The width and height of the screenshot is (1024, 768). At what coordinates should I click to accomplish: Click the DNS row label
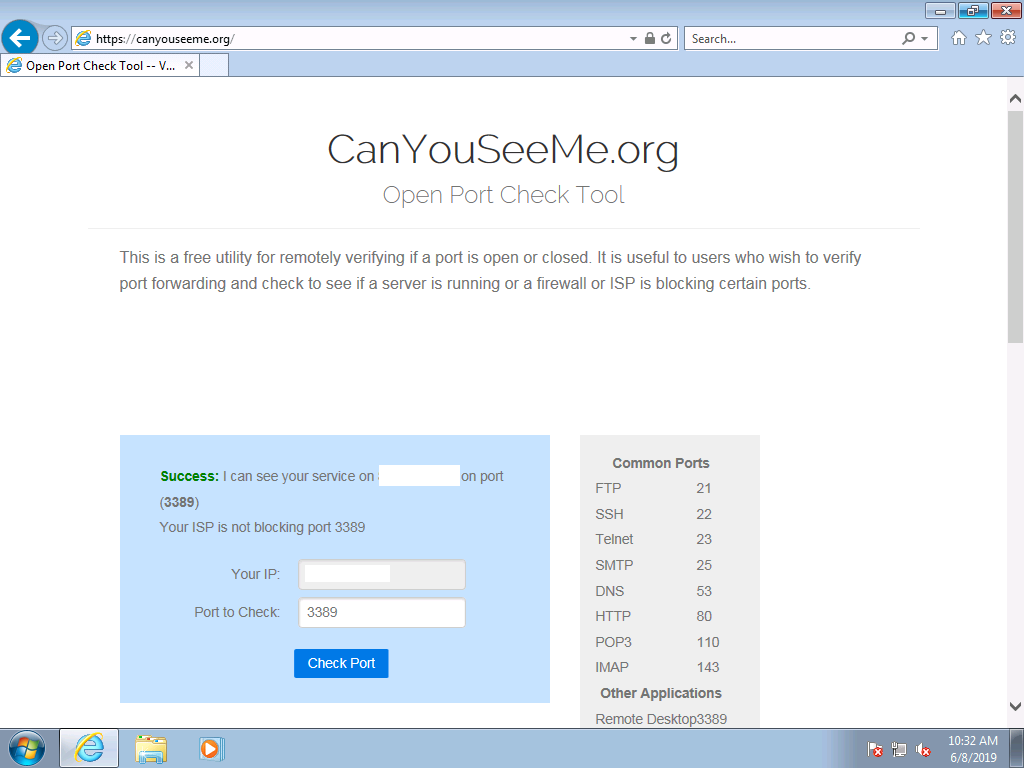pyautogui.click(x=610, y=592)
